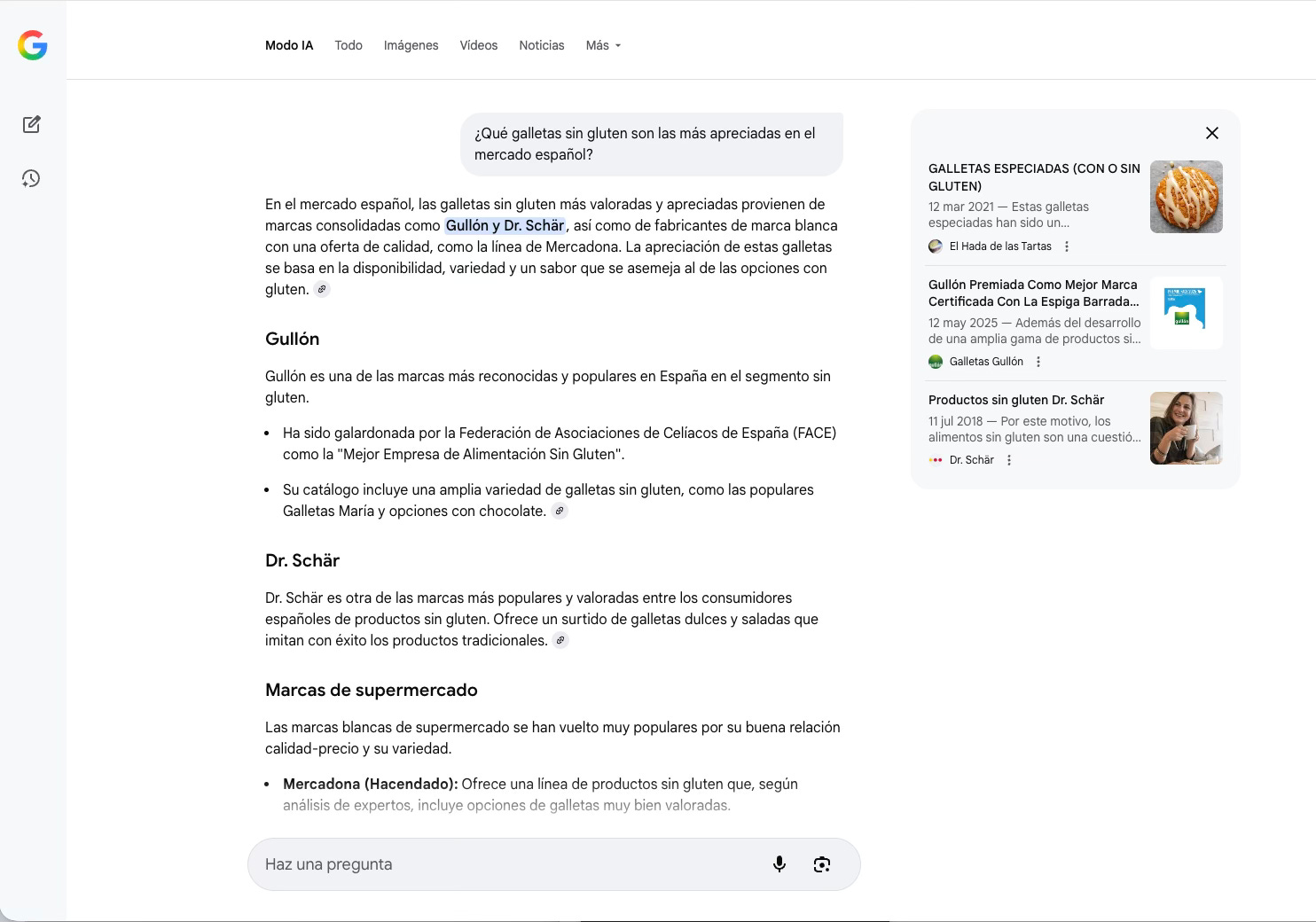
Task: Open the GALLETAS ESPECIADAS source article
Action: 1034,177
